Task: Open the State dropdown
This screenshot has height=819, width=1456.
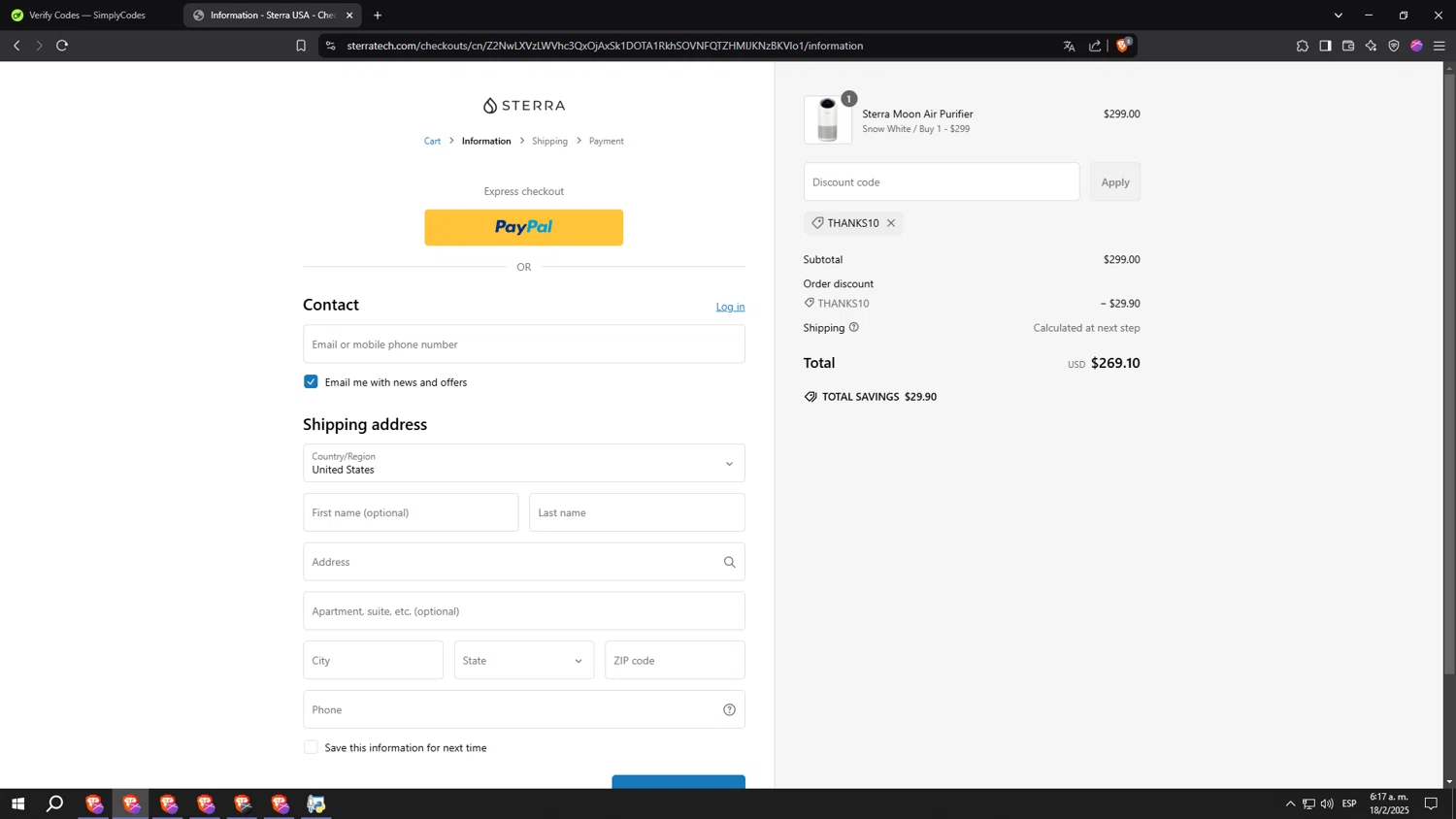Action: click(524, 660)
